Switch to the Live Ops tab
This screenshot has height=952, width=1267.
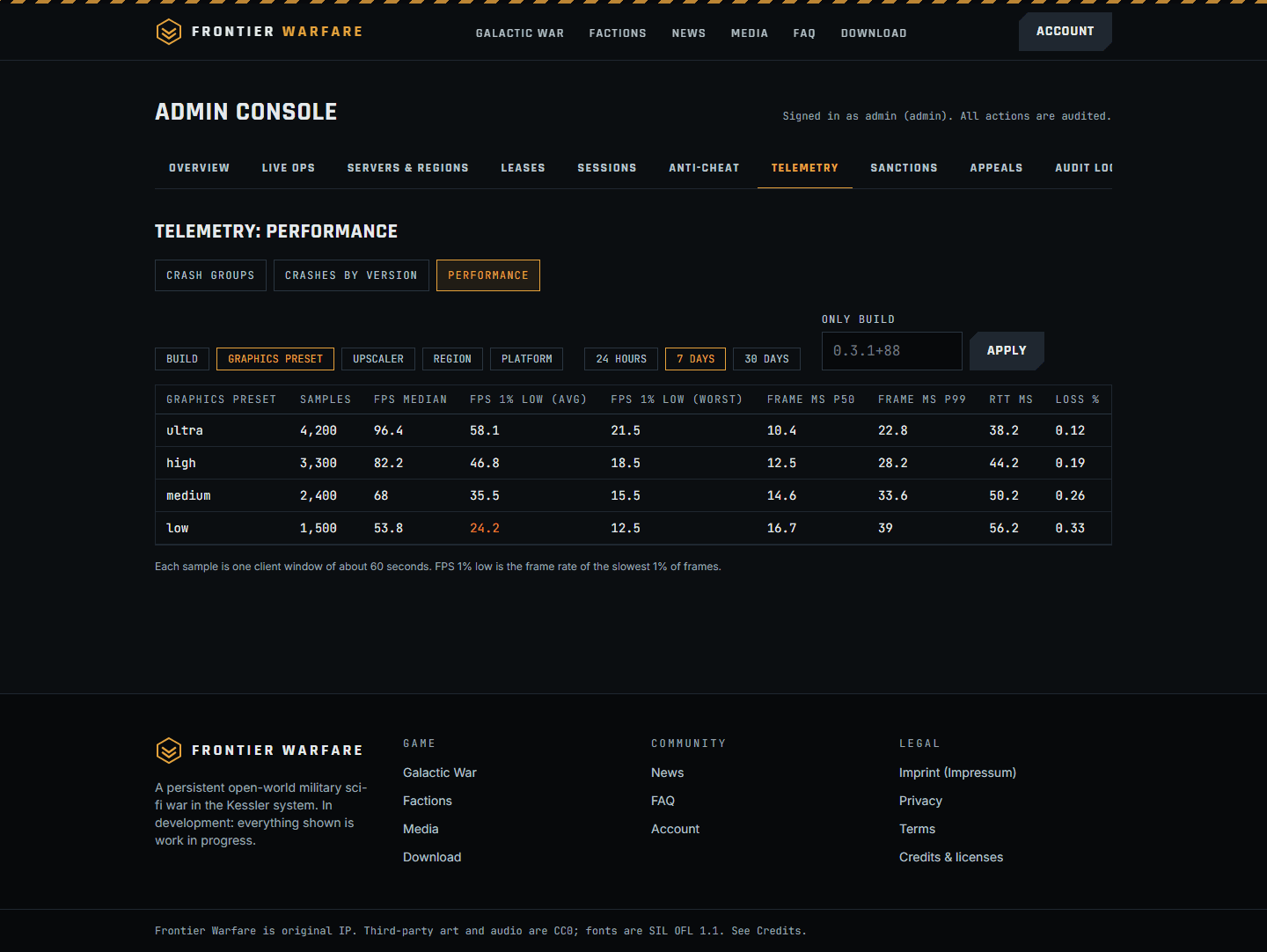289,168
